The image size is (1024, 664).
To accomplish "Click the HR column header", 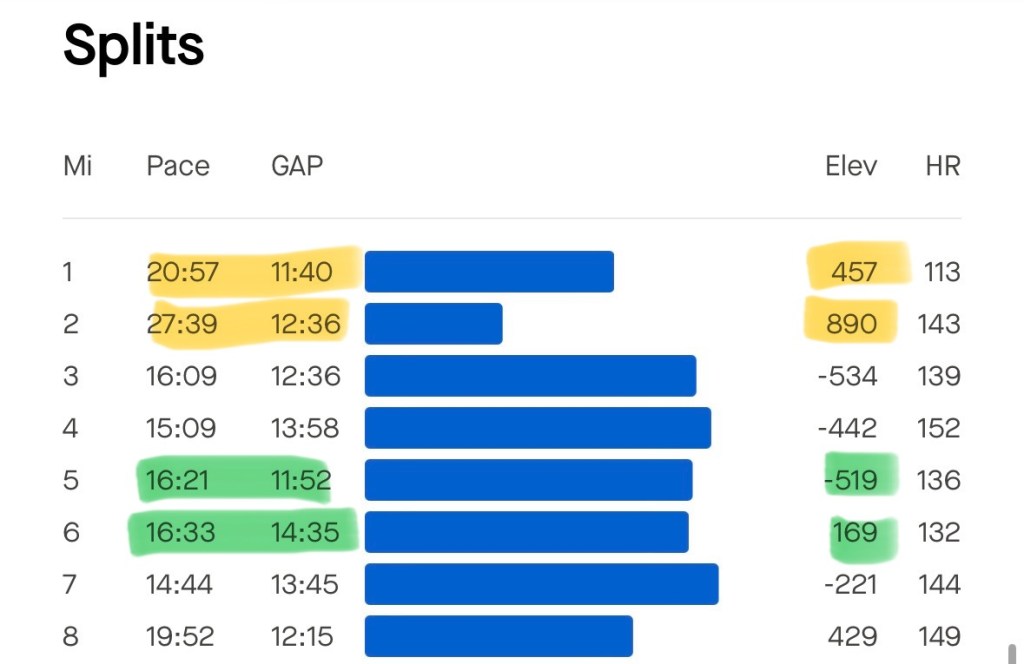I will 943,166.
